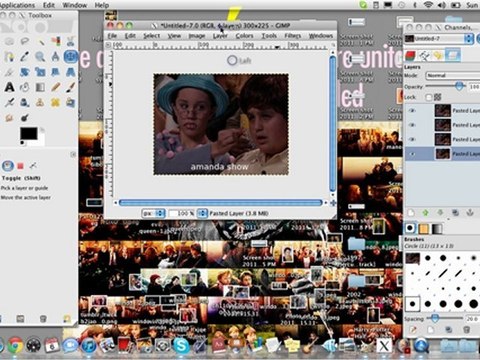The image size is (480, 360).
Task: Select the highlighted Move tool
Action: click(70, 56)
